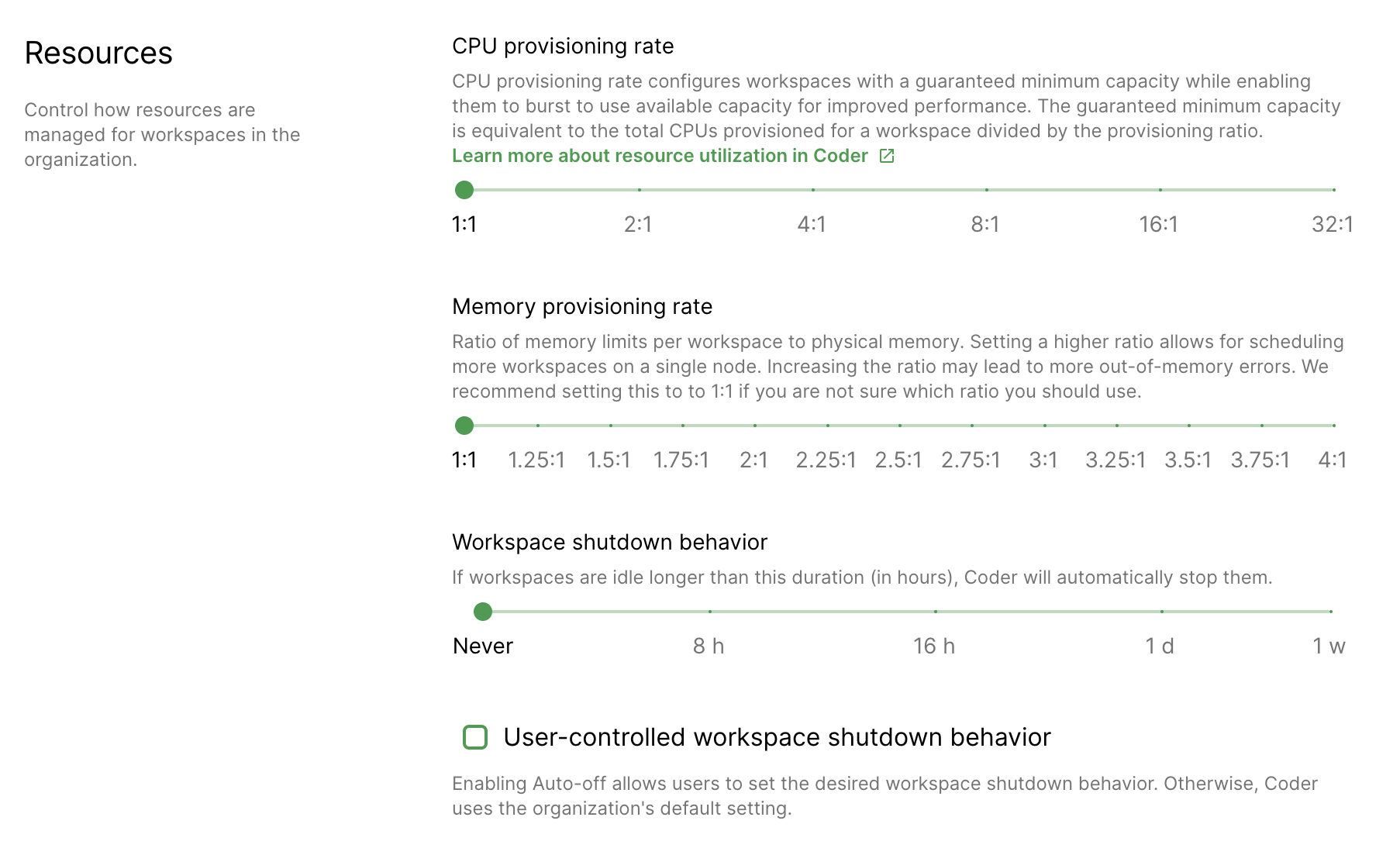This screenshot has height=862, width=1400.
Task: Click the shutdown slider handle at Never
Action: (483, 612)
